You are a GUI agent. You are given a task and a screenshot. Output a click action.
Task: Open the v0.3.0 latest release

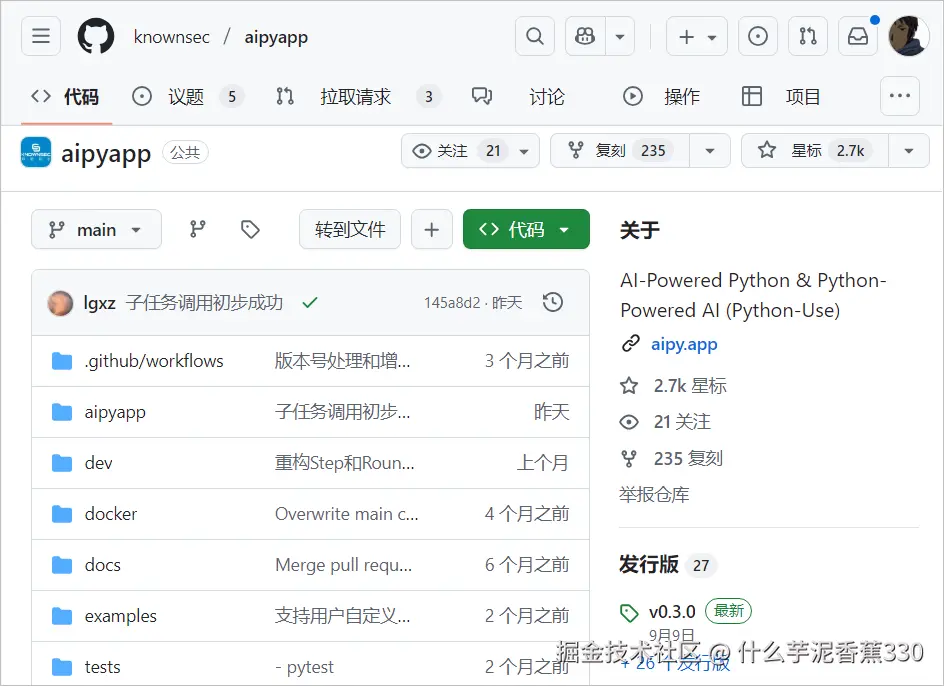(x=672, y=612)
